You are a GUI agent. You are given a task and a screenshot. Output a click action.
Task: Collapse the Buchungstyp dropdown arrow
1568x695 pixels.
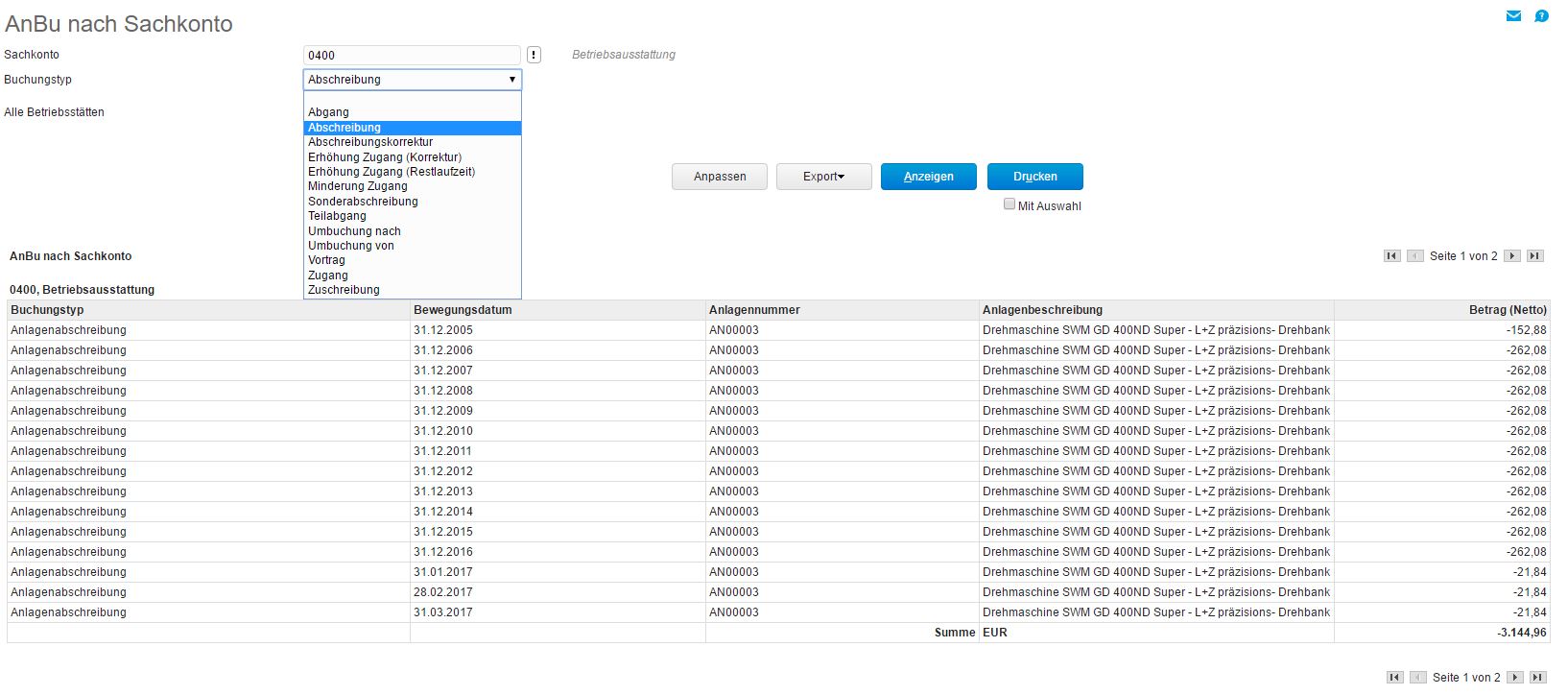(x=512, y=80)
